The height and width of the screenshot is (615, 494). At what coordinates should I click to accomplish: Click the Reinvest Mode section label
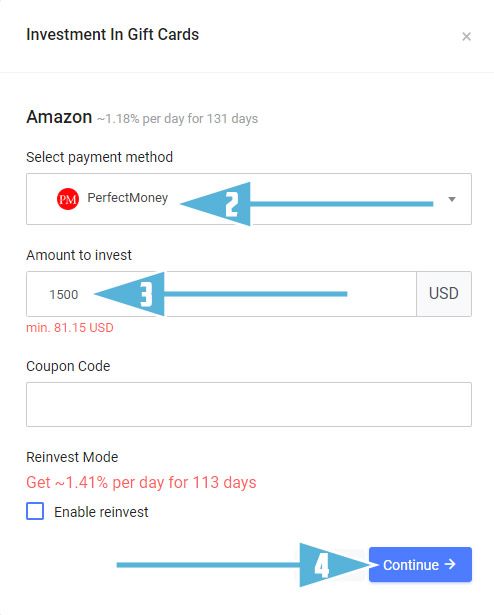click(72, 457)
